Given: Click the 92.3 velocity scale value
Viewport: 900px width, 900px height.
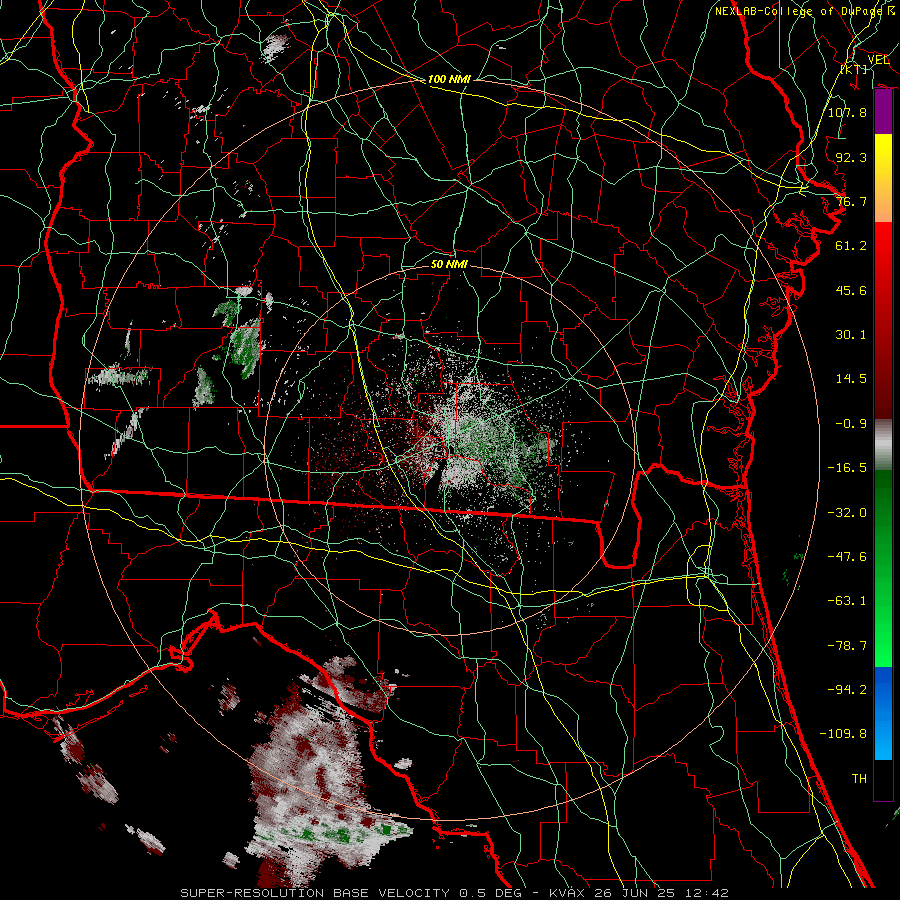Looking at the screenshot, I should [851, 157].
